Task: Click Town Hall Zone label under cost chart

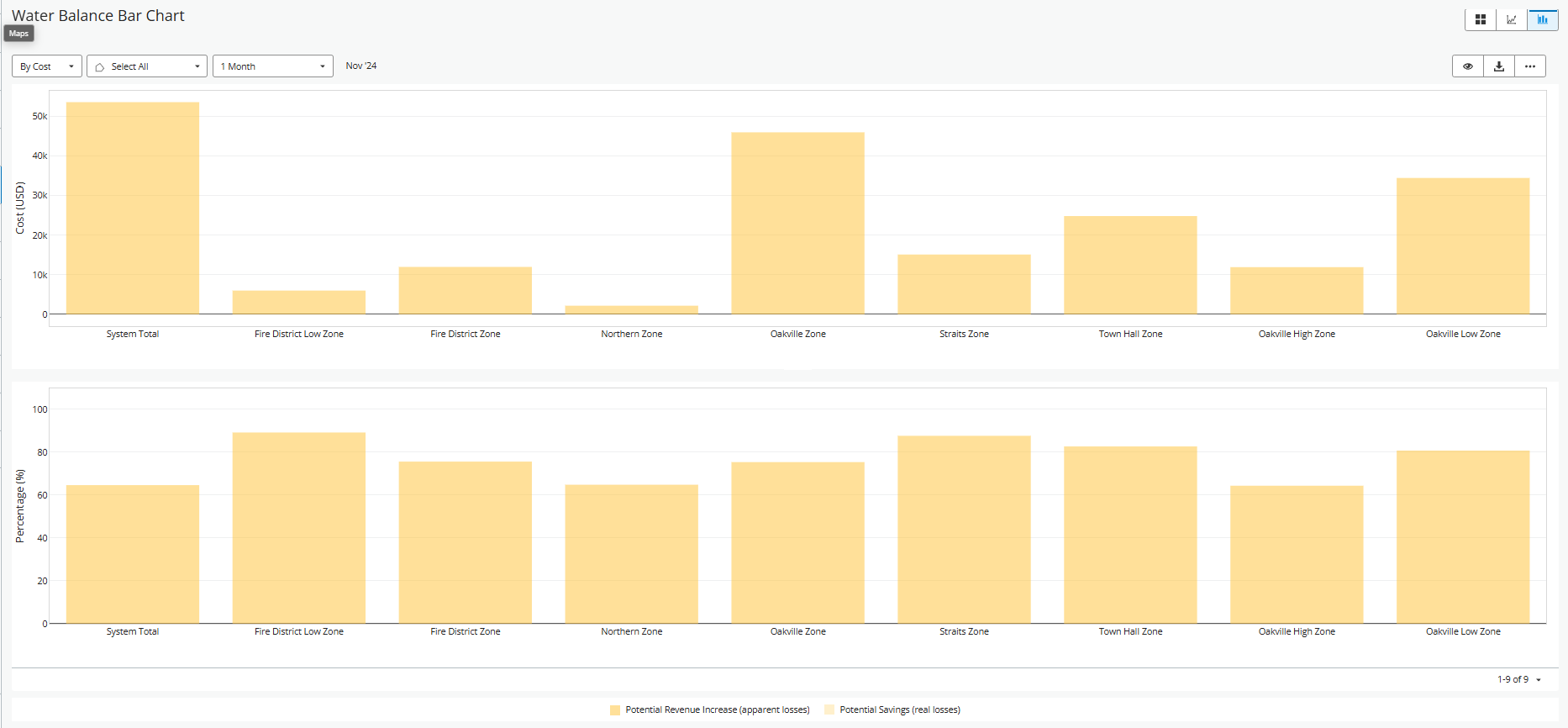Action: (1131, 334)
